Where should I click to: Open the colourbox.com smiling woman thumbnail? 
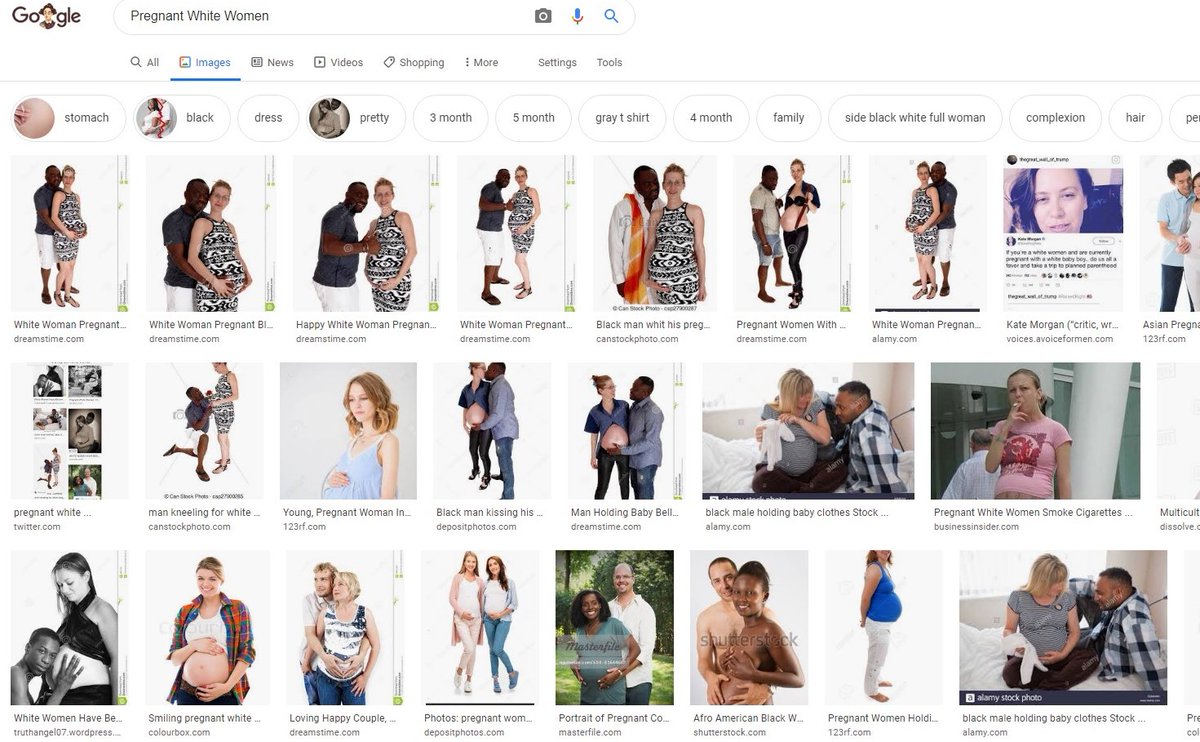coord(207,628)
